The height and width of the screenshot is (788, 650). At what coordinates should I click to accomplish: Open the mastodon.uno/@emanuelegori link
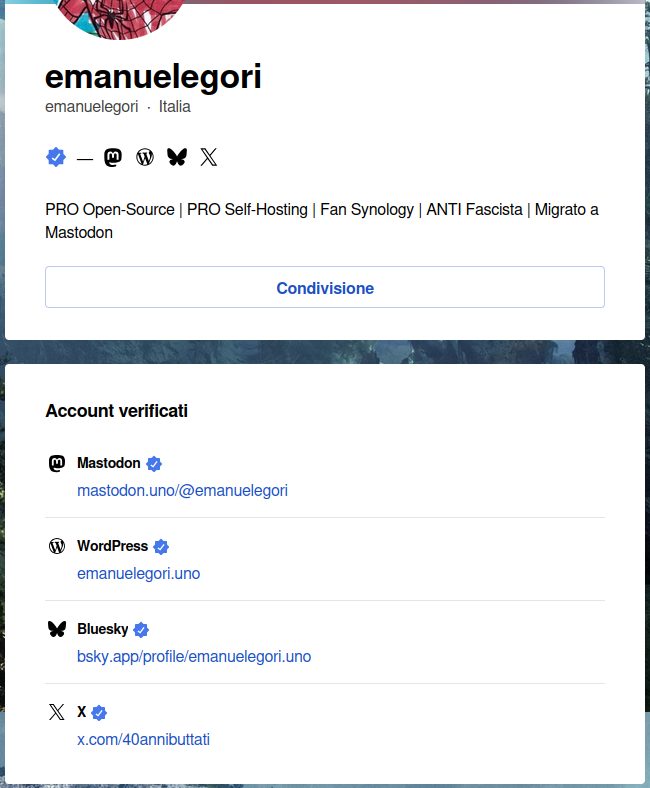[182, 491]
